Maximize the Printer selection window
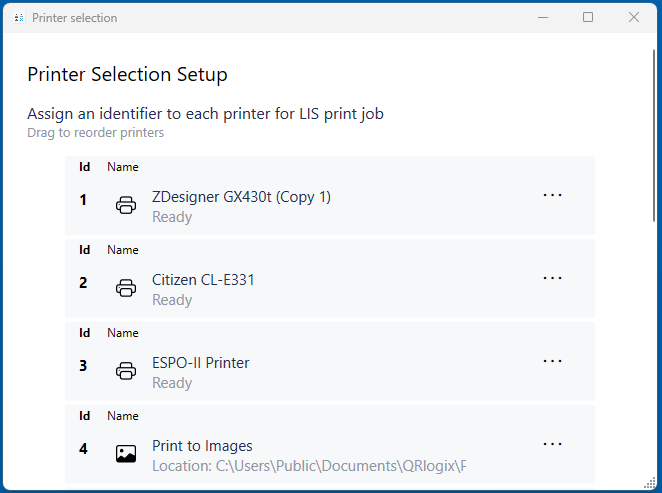662x493 pixels. tap(588, 17)
